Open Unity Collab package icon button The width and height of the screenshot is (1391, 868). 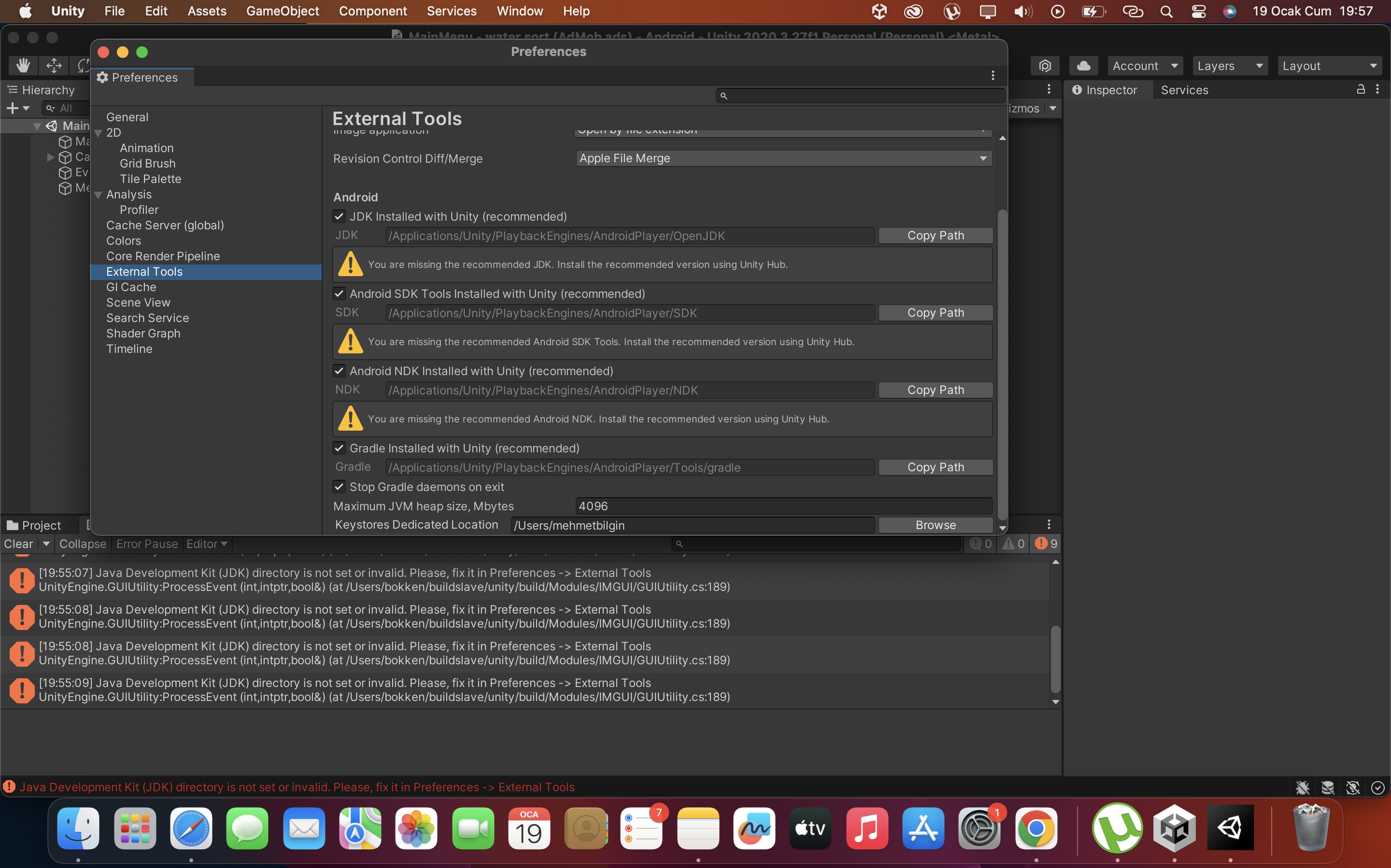1045,66
